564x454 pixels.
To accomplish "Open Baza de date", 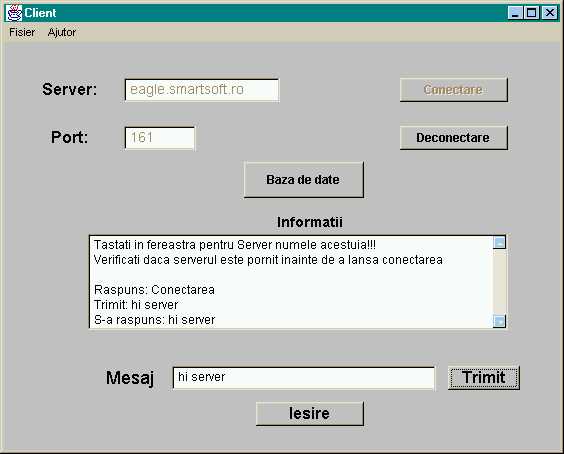I will tap(304, 180).
